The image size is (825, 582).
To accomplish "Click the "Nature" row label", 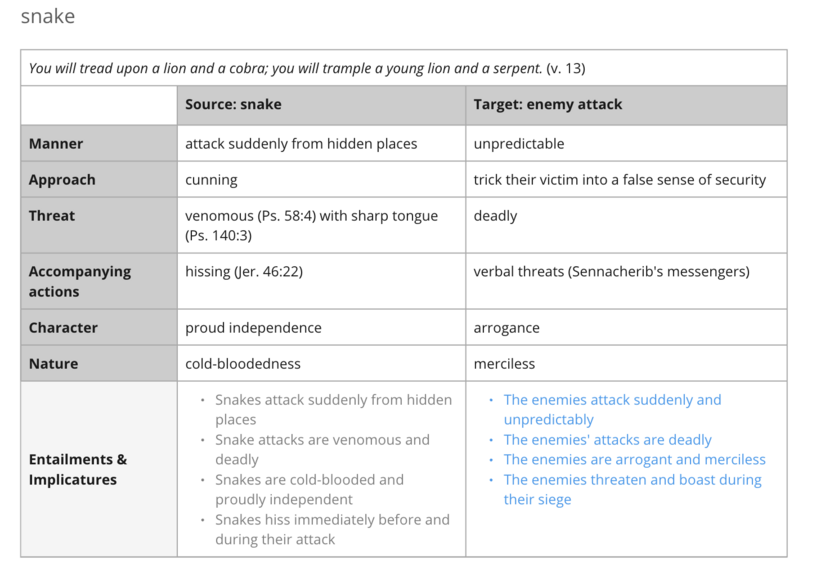I will point(53,364).
